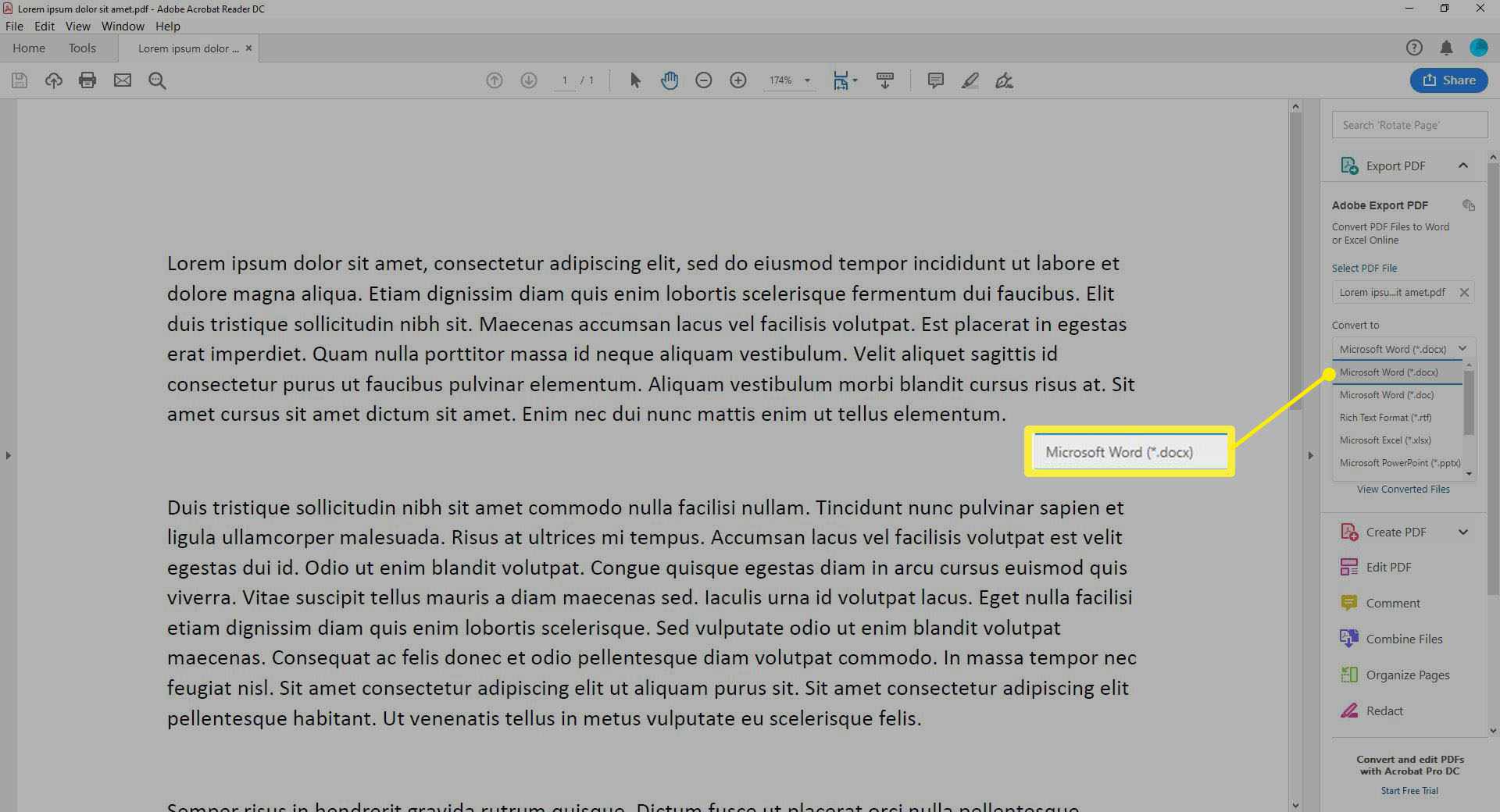Image resolution: width=1500 pixels, height=812 pixels.
Task: Select Microsoft Word (*.docx) option
Action: pyautogui.click(x=1398, y=372)
